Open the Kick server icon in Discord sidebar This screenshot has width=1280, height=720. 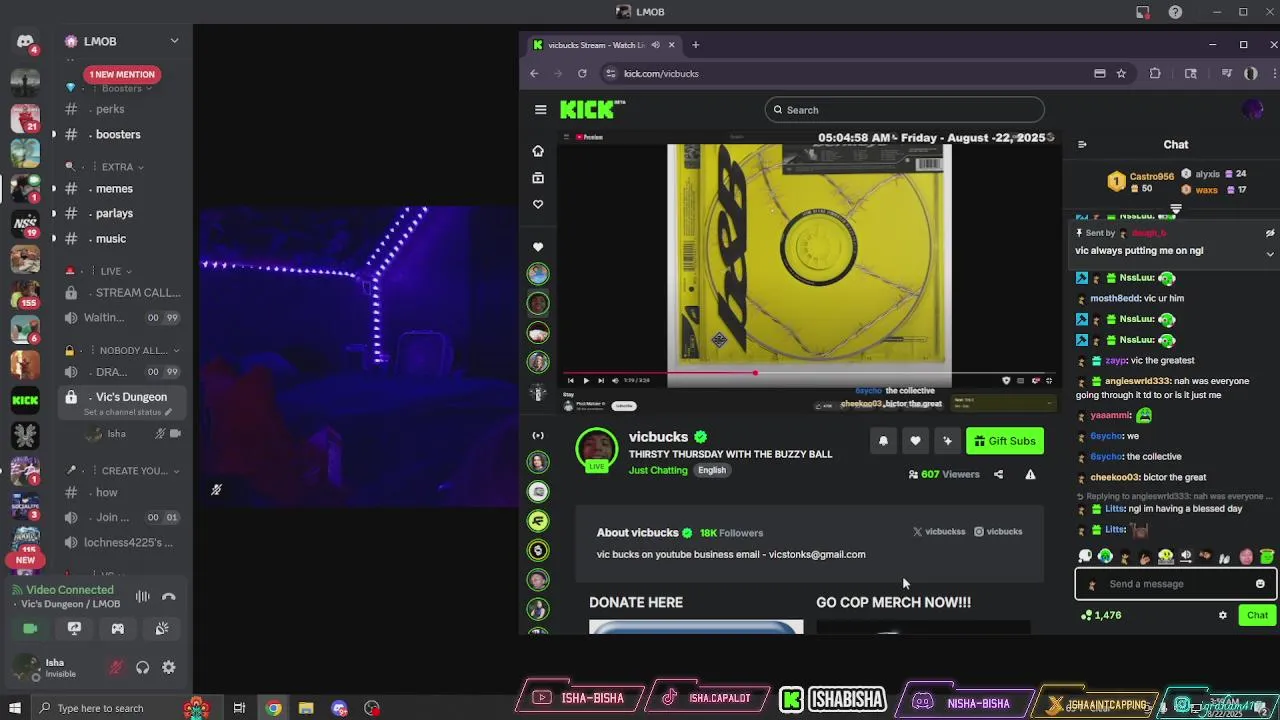tap(25, 400)
